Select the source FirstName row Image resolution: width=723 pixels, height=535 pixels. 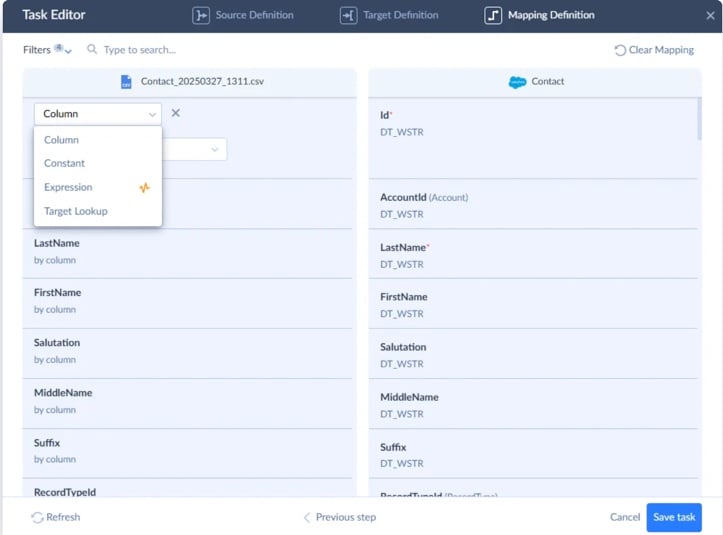(x=187, y=303)
